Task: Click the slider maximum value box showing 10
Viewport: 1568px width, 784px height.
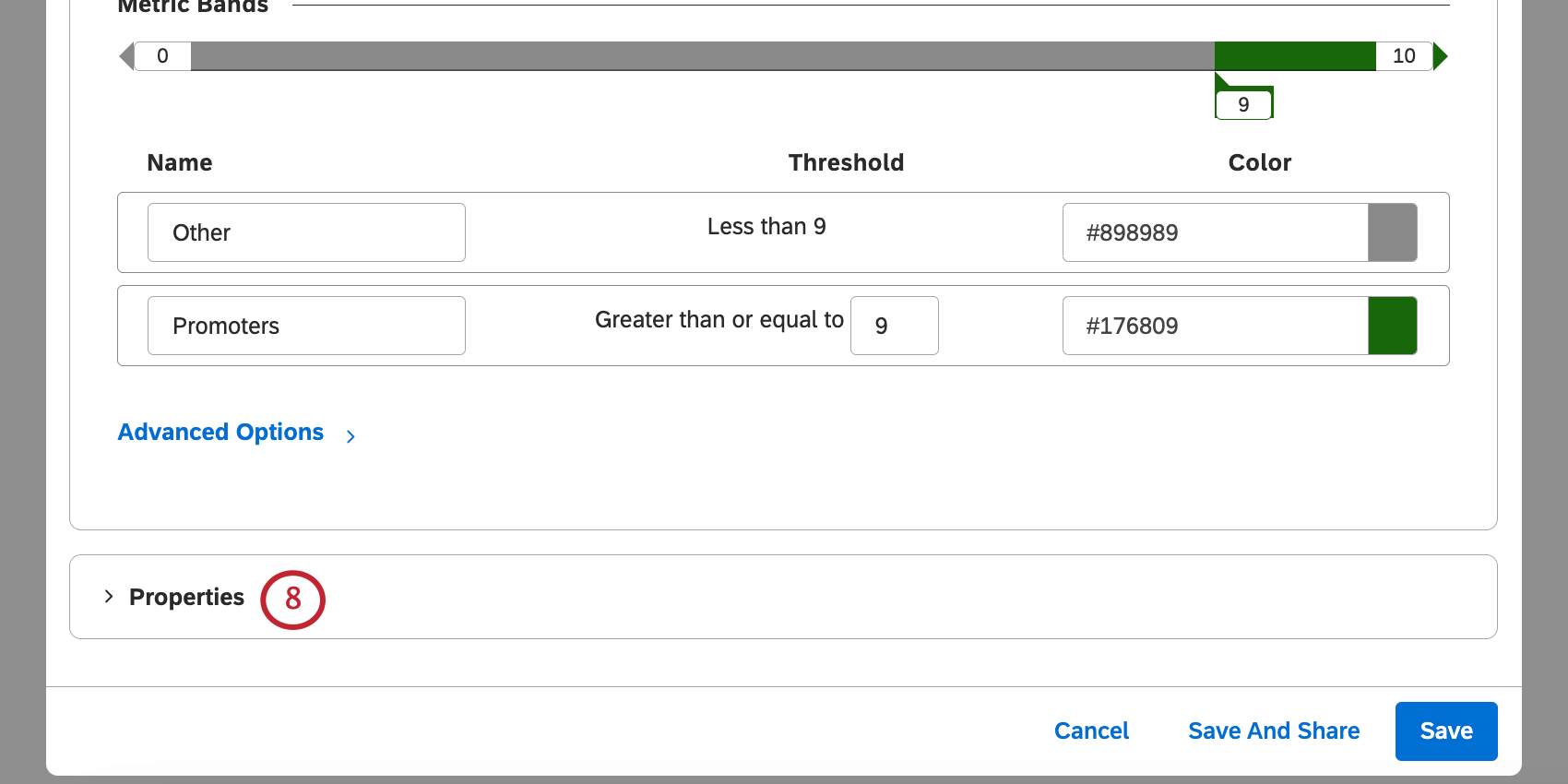Action: 1404,56
